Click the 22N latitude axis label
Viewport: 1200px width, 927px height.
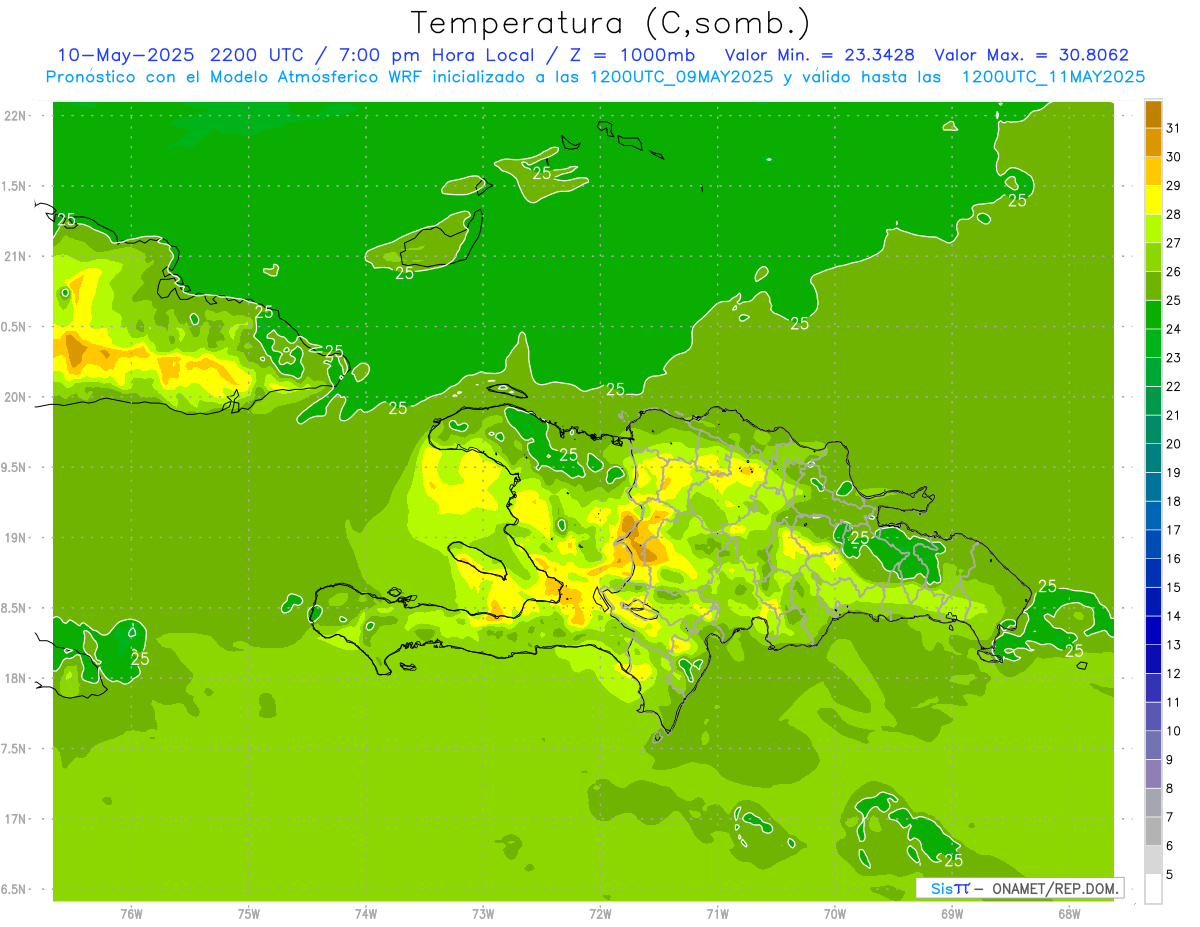point(16,115)
